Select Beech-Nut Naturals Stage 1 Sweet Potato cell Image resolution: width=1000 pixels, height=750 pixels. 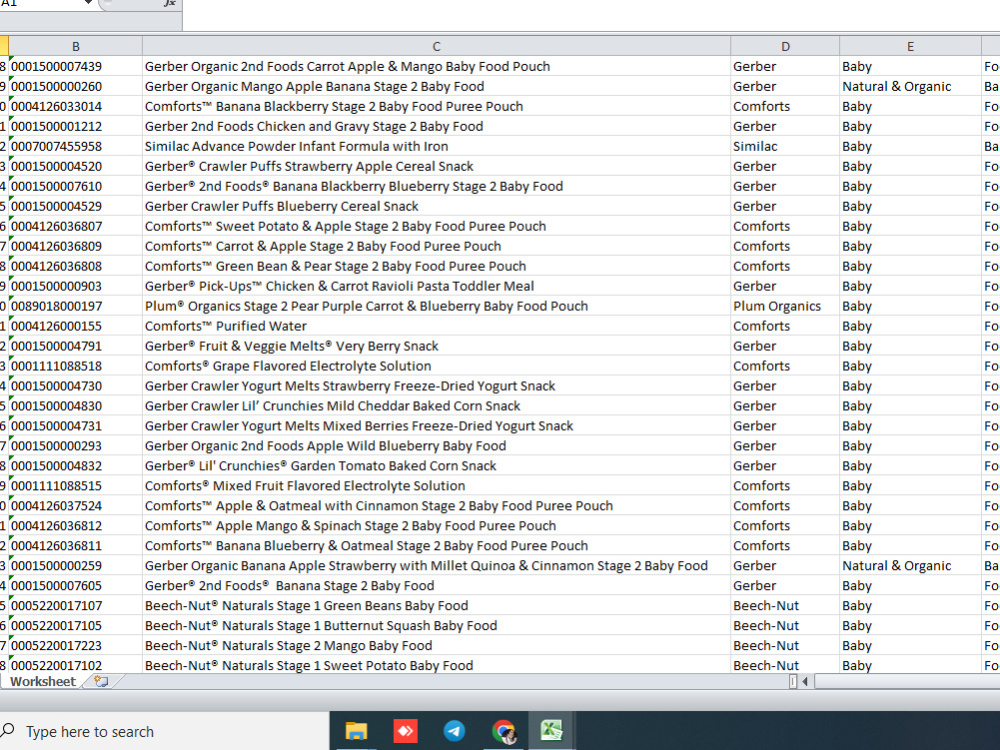(436, 665)
